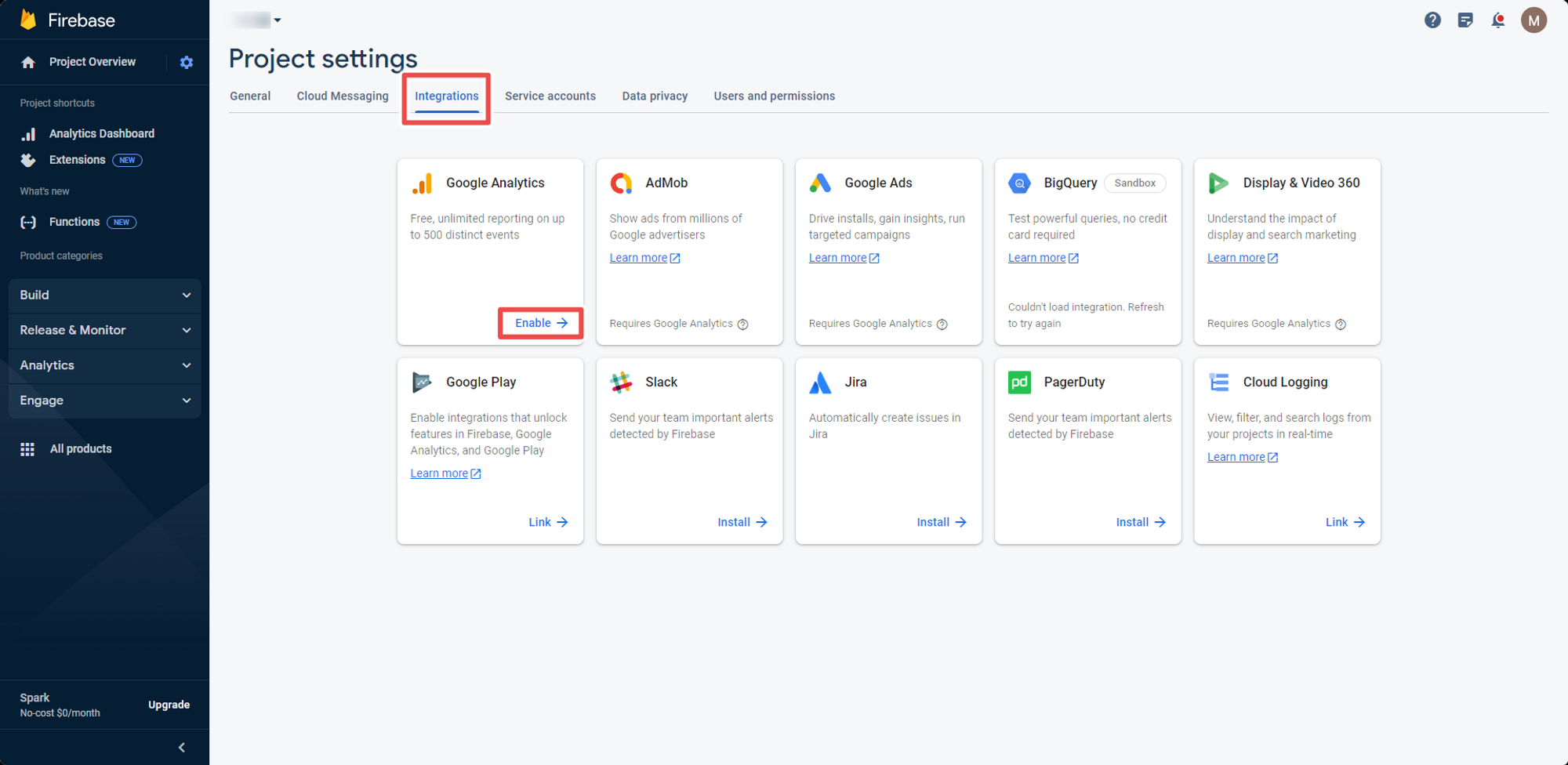
Task: Open help via the question mark icon
Action: (x=1432, y=20)
